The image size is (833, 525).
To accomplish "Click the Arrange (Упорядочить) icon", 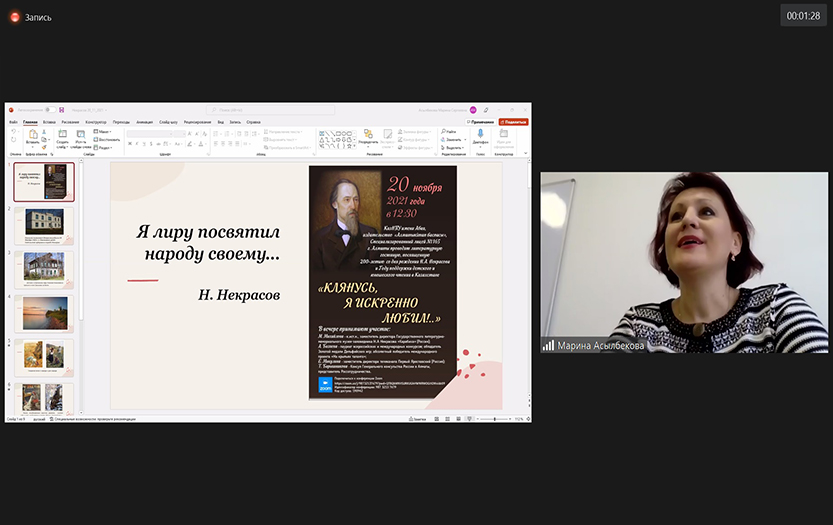I will (x=368, y=135).
